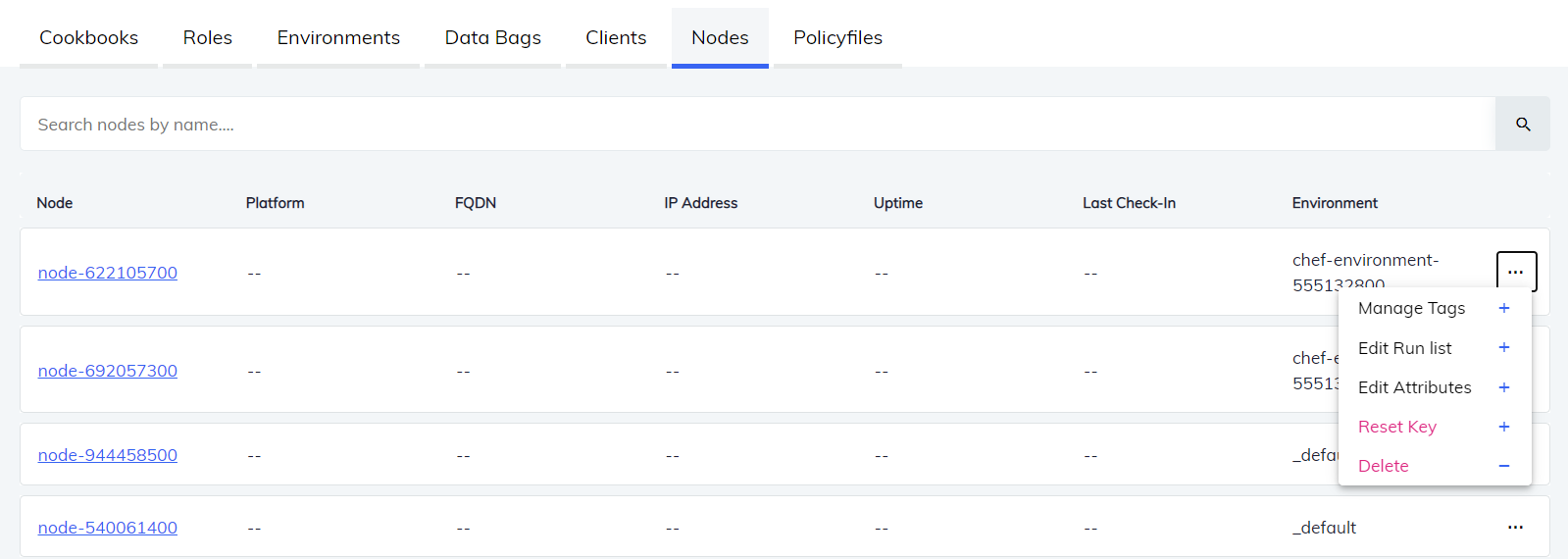Choose Reset Key in dropdown menu
The height and width of the screenshot is (559, 1568).
tap(1396, 427)
